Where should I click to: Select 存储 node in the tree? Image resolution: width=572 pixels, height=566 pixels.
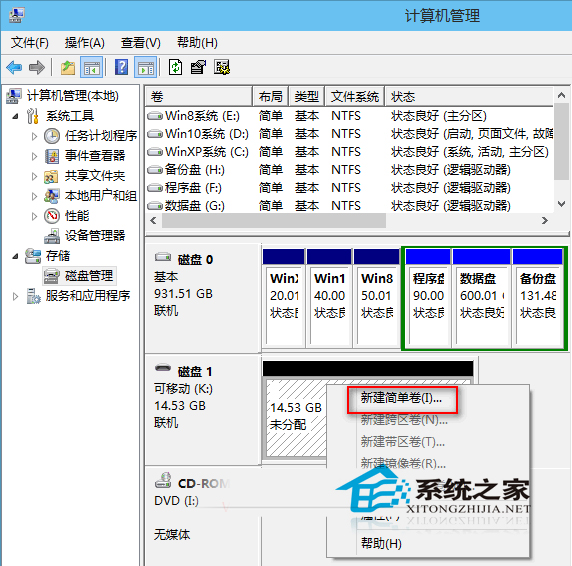tap(58, 256)
